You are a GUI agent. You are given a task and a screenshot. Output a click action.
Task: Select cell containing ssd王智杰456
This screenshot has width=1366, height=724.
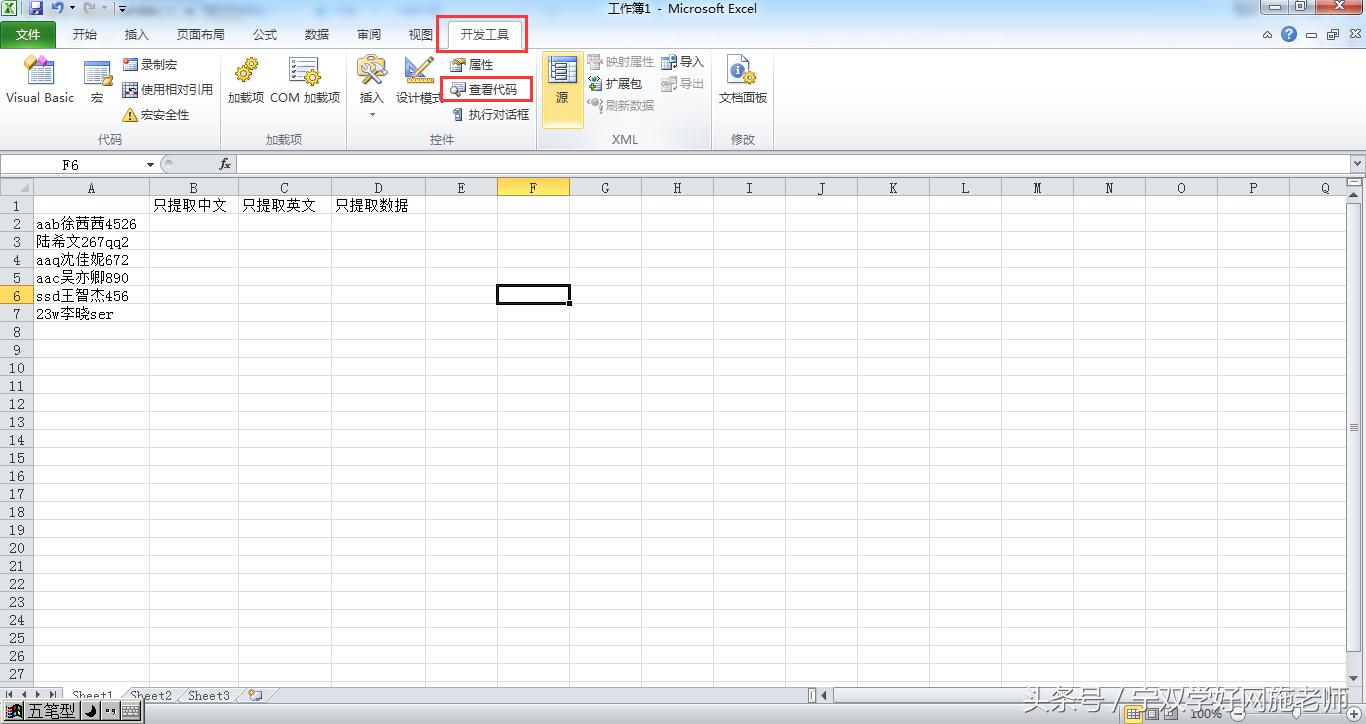[91, 296]
